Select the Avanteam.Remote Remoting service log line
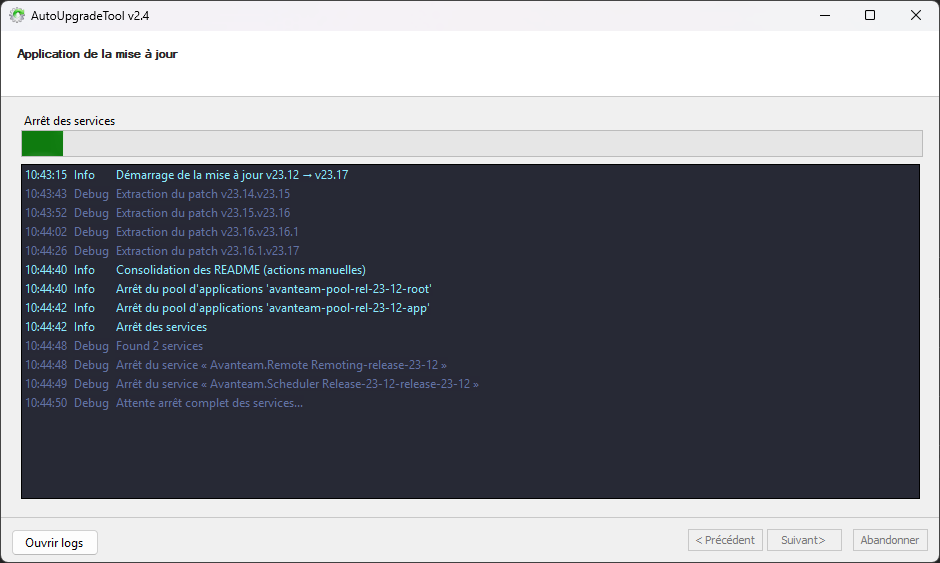Screen dimensions: 940x563 pyautogui.click(x=281, y=365)
